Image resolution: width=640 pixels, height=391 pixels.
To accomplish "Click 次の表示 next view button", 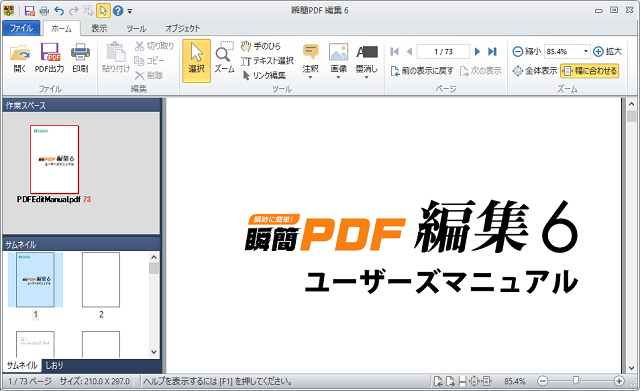I will coord(480,71).
